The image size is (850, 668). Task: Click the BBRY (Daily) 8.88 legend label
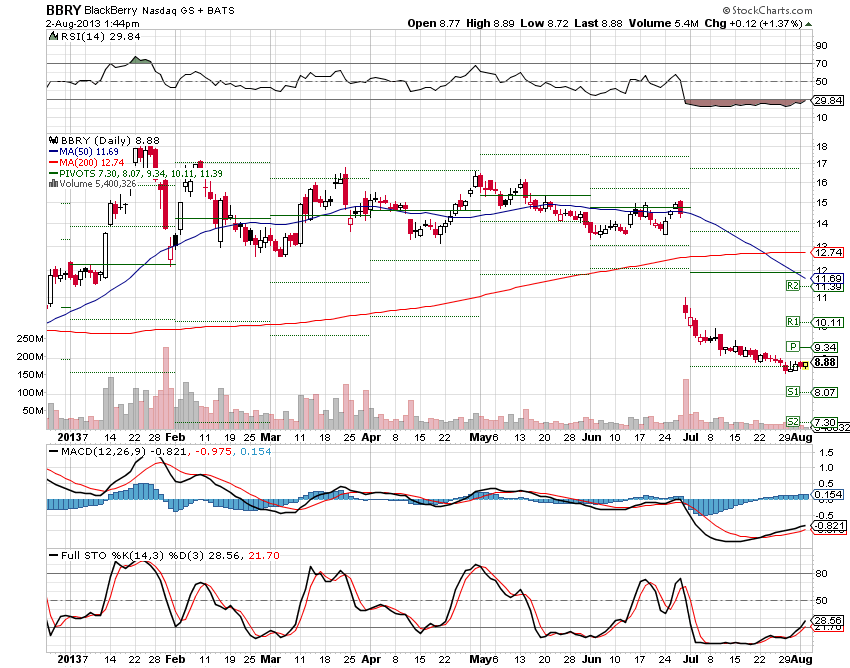tap(110, 140)
